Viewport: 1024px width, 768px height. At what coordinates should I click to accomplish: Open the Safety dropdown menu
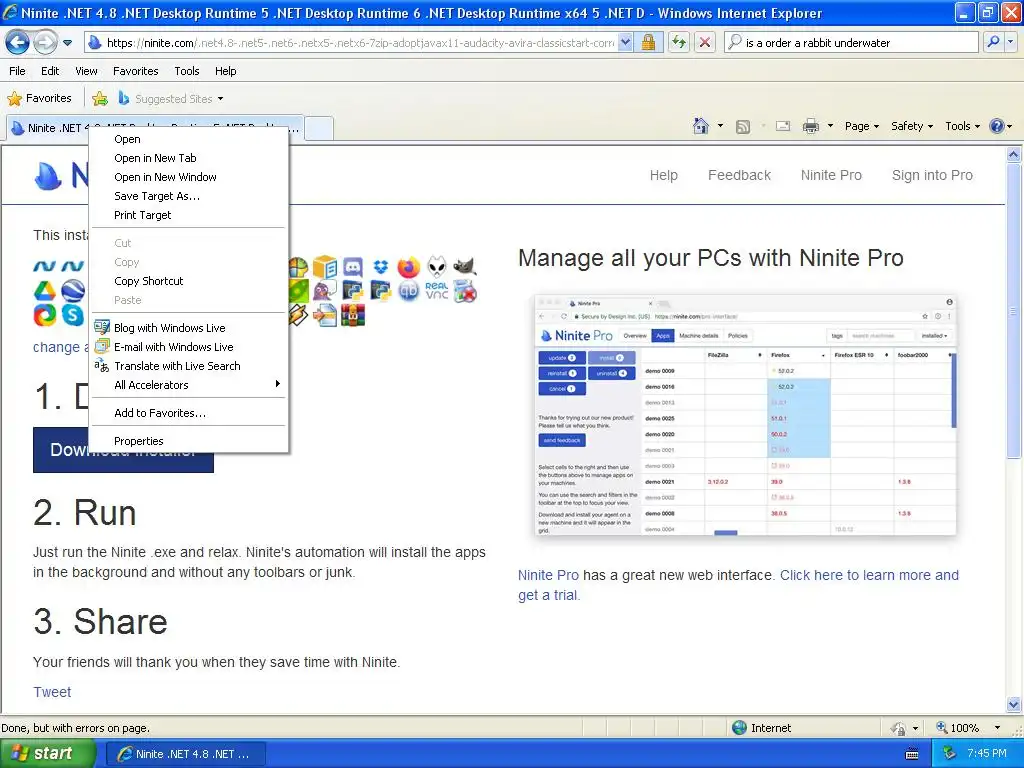pyautogui.click(x=912, y=126)
